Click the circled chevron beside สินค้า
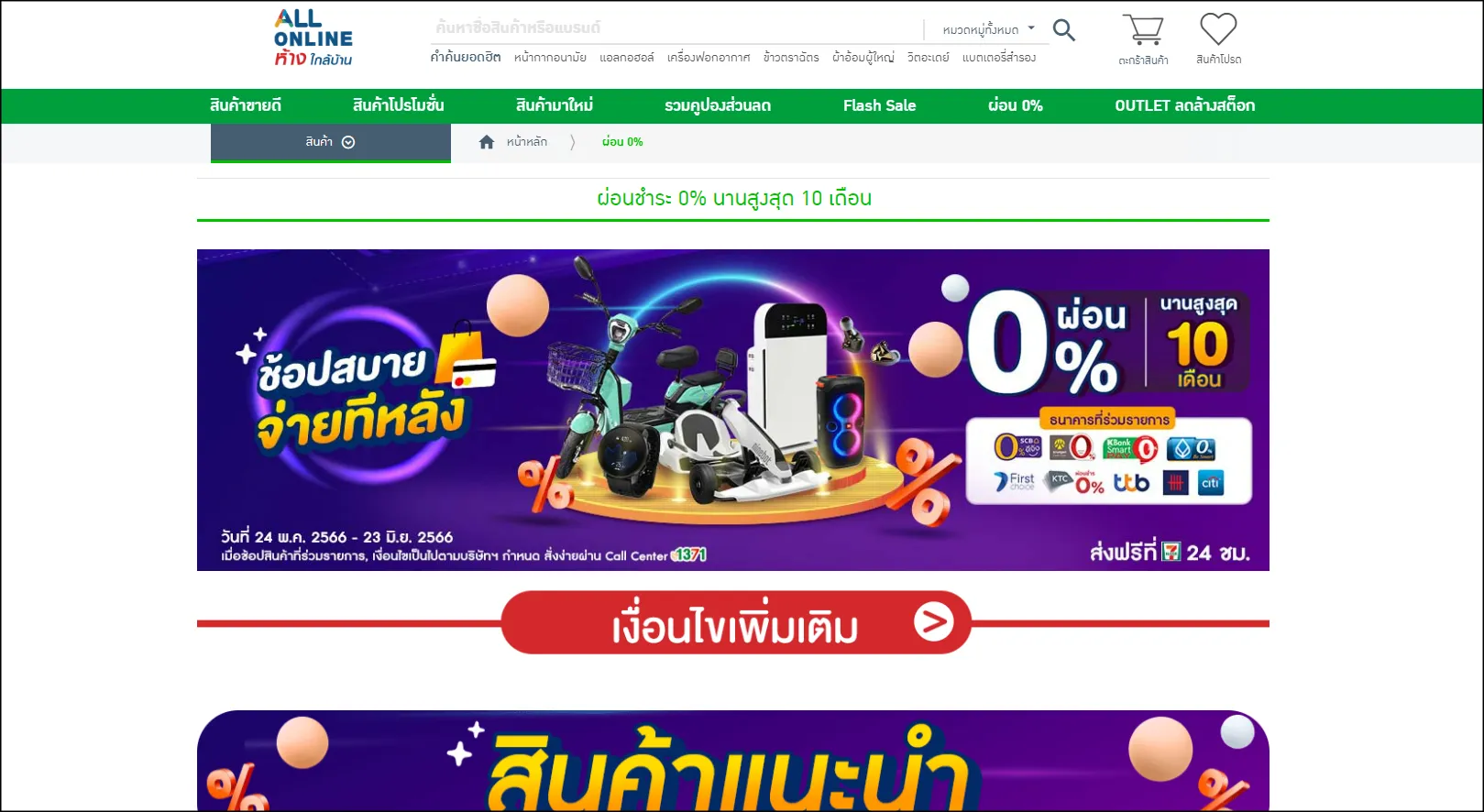 pos(348,142)
